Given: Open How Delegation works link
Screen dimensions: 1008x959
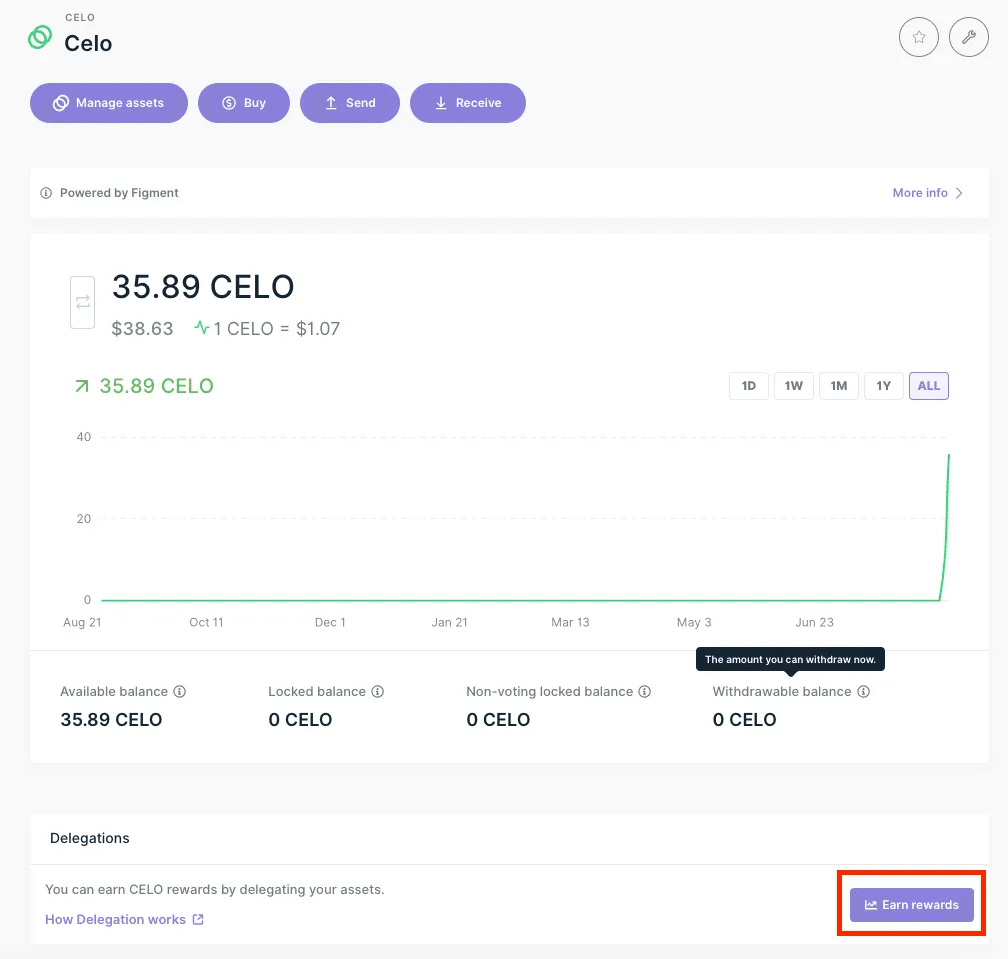Looking at the screenshot, I should [x=116, y=919].
